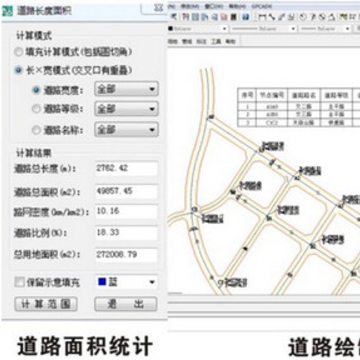Select the linear dimension tool icon
The width and height of the screenshot is (360, 360).
(x=262, y=17)
